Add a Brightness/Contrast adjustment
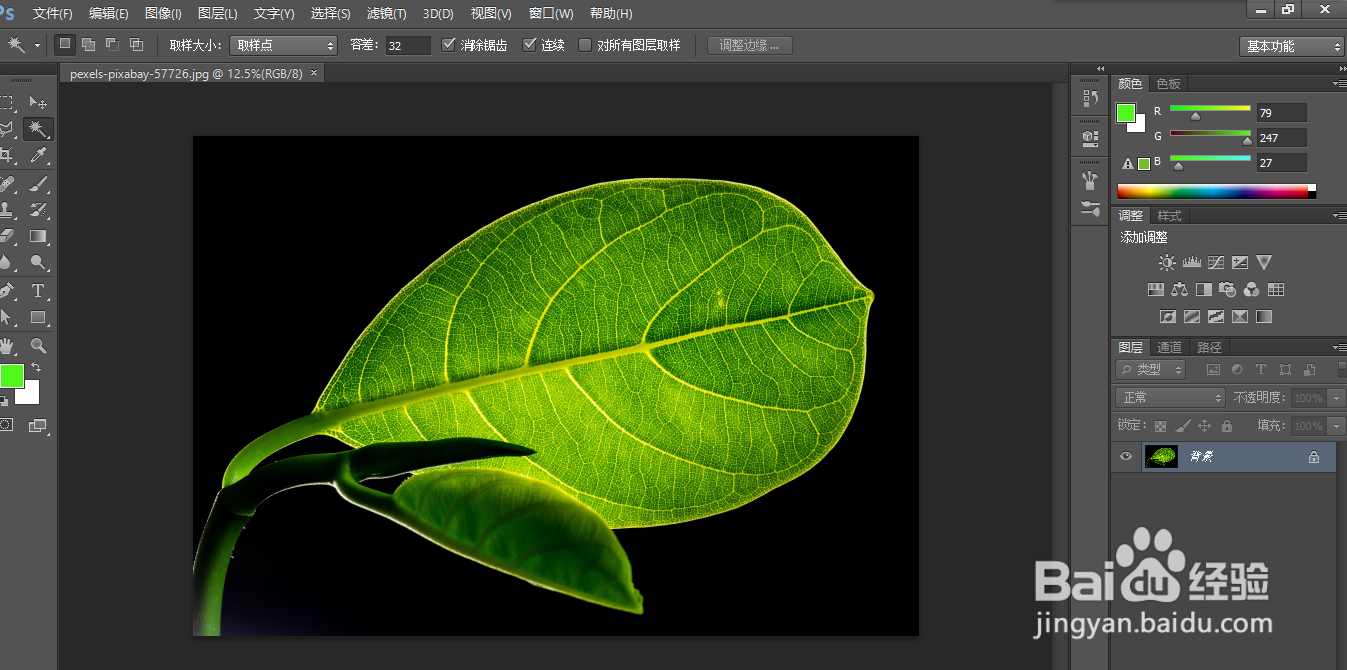 1167,263
